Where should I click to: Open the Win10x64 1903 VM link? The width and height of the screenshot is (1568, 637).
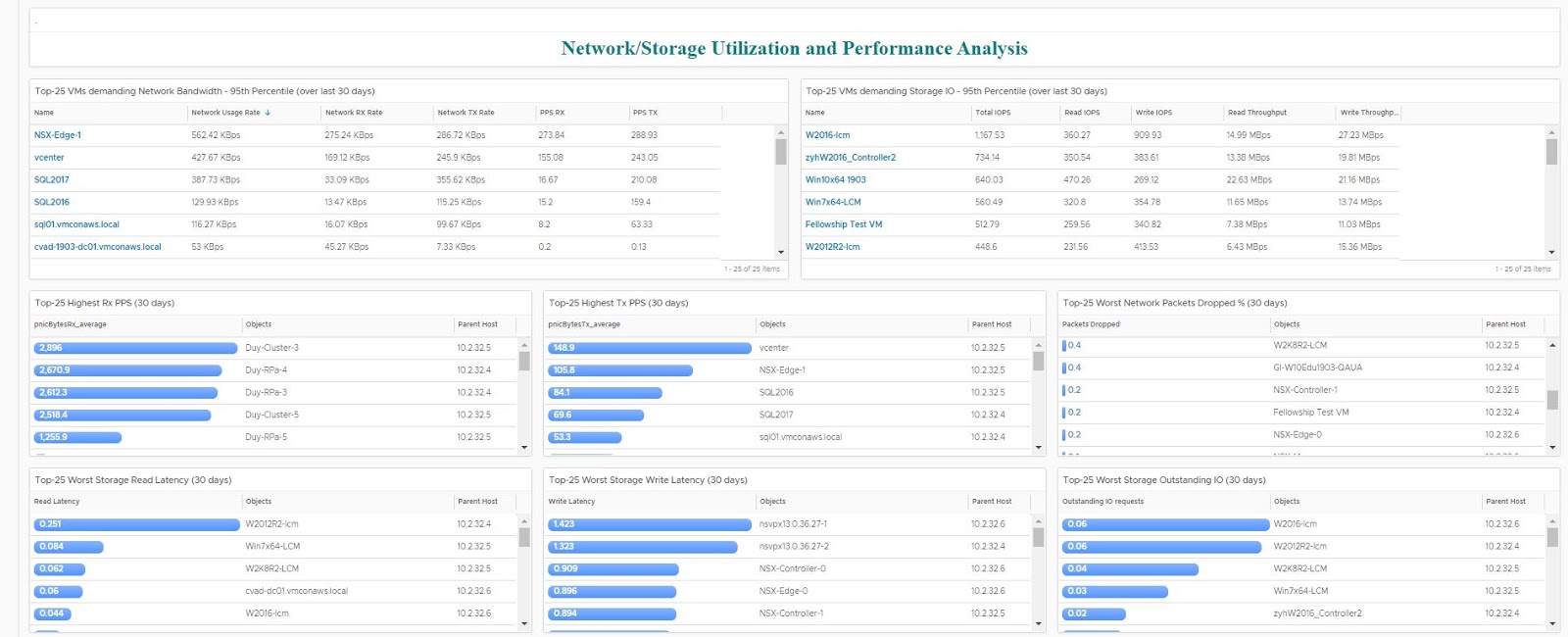pos(835,180)
